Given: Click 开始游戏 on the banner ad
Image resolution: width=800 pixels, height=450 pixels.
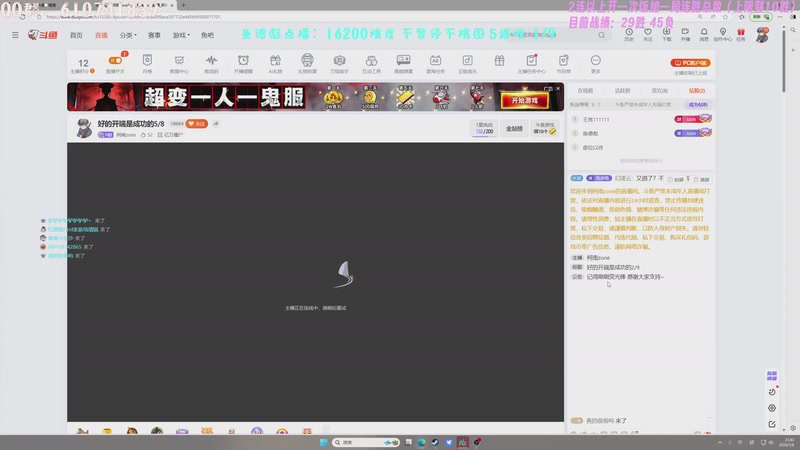Looking at the screenshot, I should pos(524,101).
